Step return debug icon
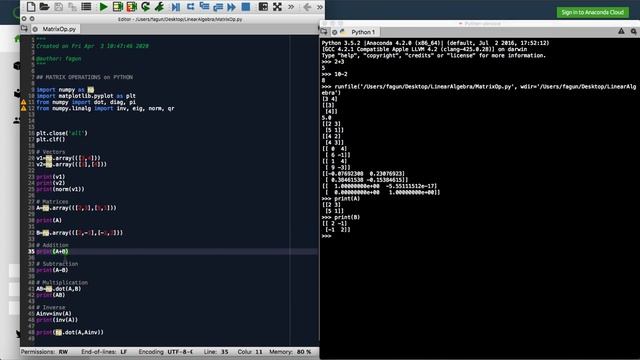The width and height of the screenshot is (640, 360). pos(218,7)
